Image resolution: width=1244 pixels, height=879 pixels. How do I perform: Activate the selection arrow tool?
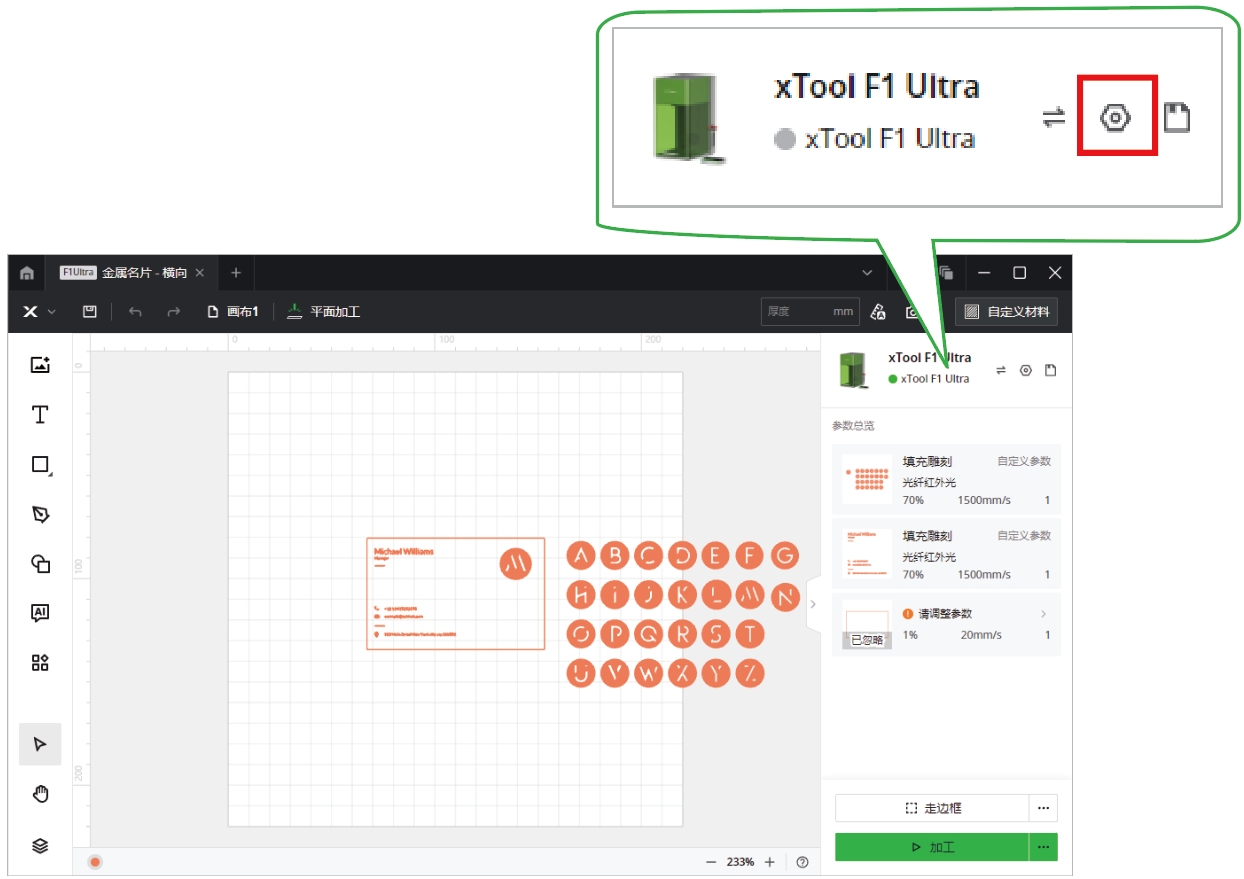[x=40, y=744]
